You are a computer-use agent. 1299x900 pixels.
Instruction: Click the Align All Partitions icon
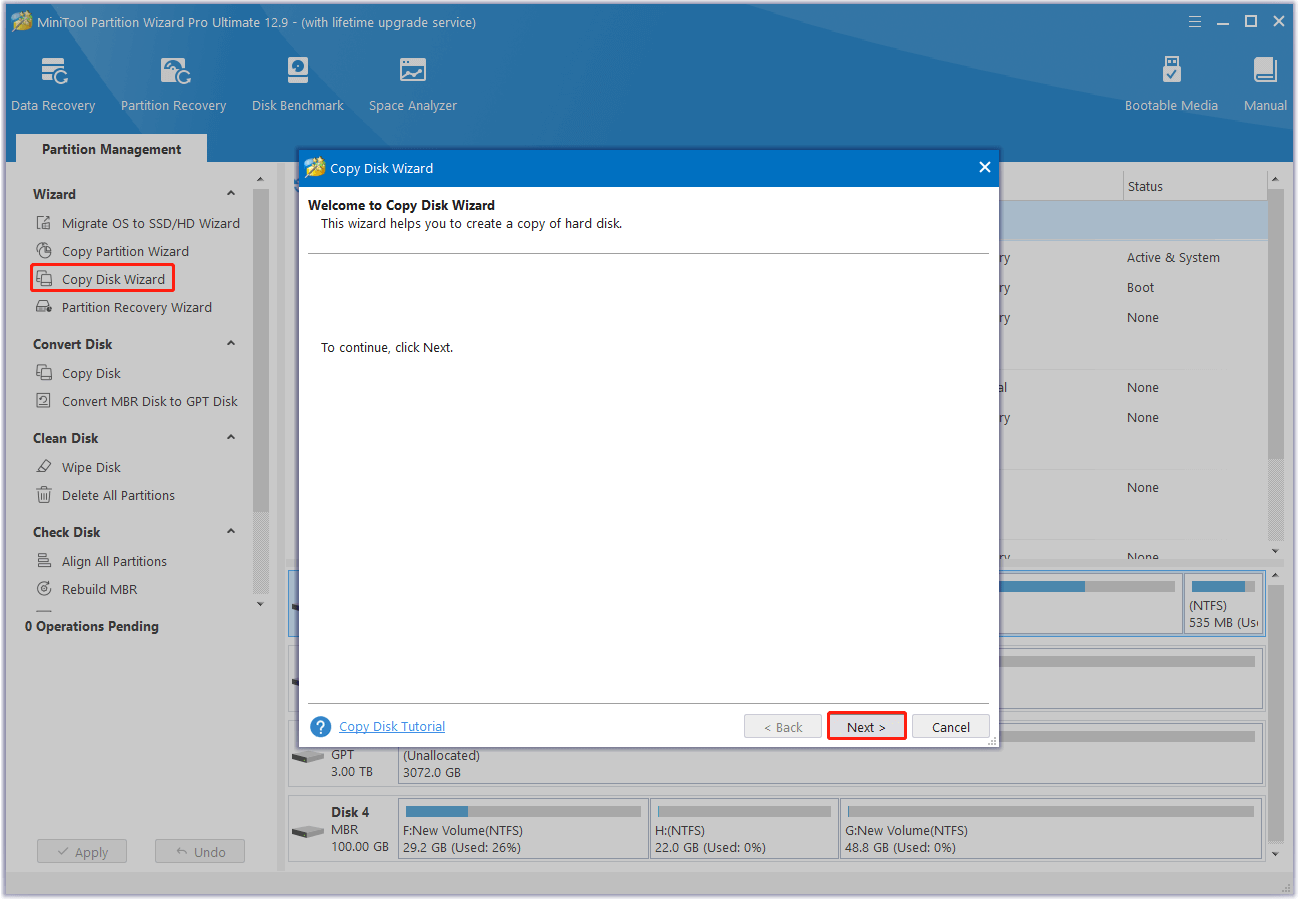44,561
